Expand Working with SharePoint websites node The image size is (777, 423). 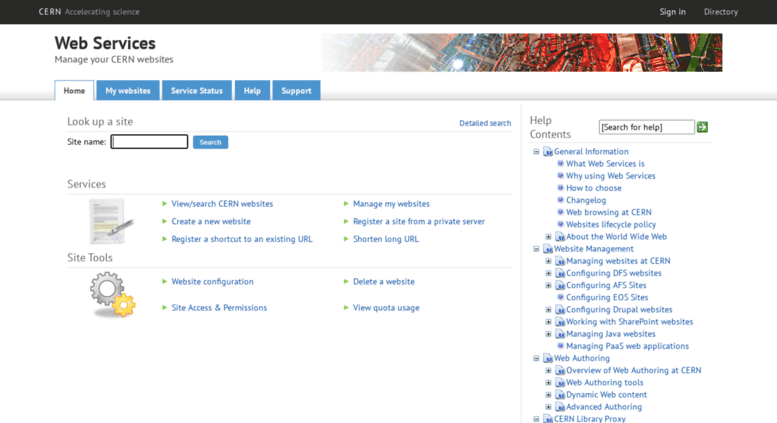click(x=549, y=322)
